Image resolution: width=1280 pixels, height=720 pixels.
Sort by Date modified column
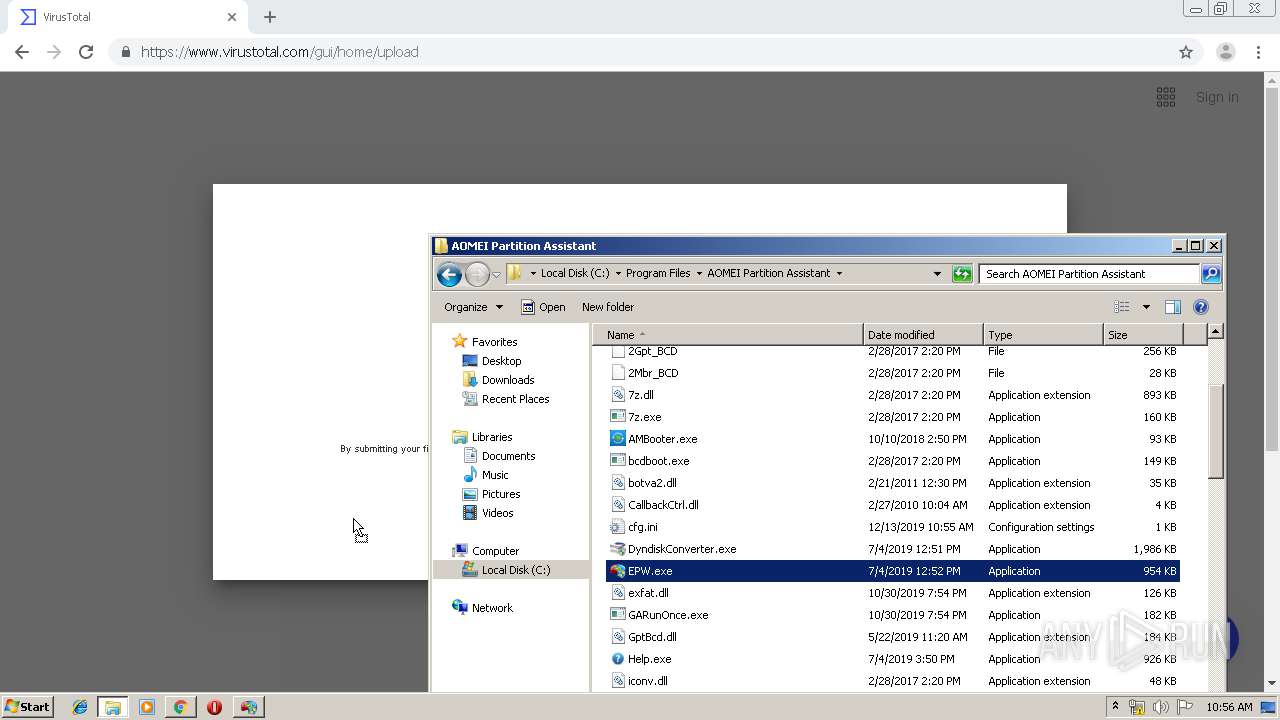(x=922, y=335)
